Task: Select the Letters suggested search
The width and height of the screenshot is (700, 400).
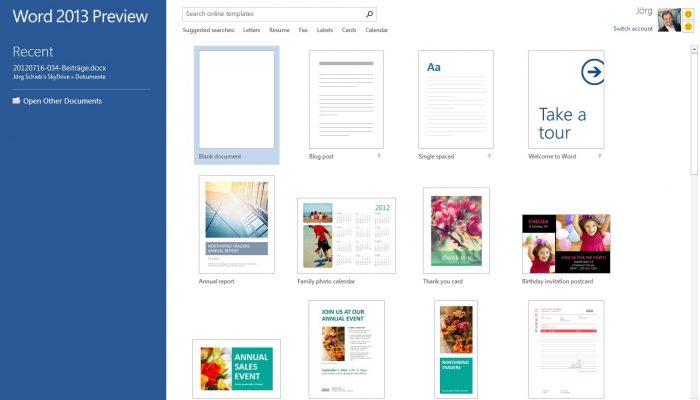Action: pos(251,30)
